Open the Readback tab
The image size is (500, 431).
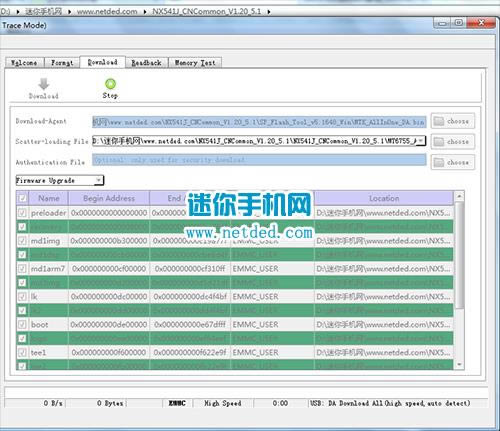(146, 63)
